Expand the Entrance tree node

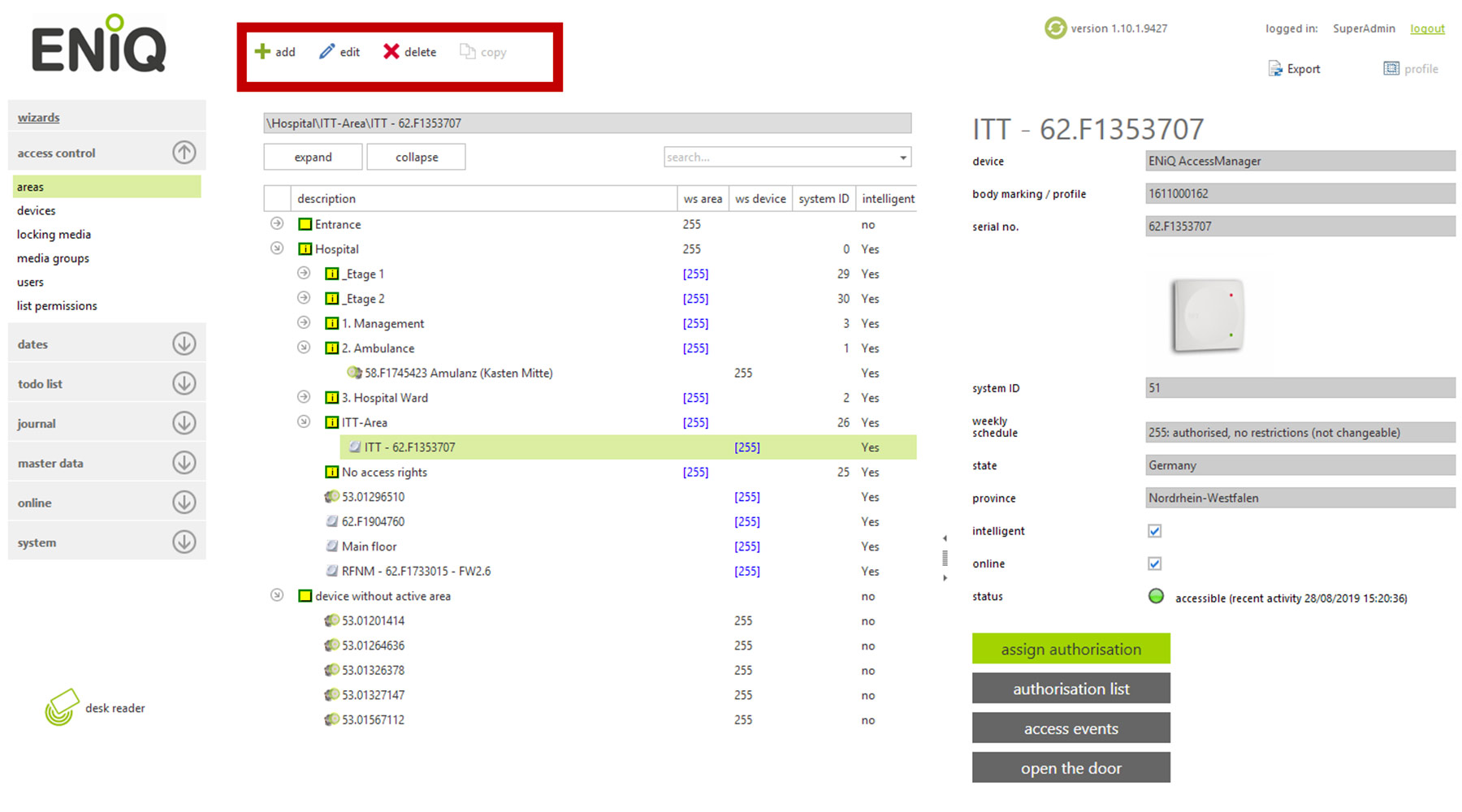(x=277, y=224)
